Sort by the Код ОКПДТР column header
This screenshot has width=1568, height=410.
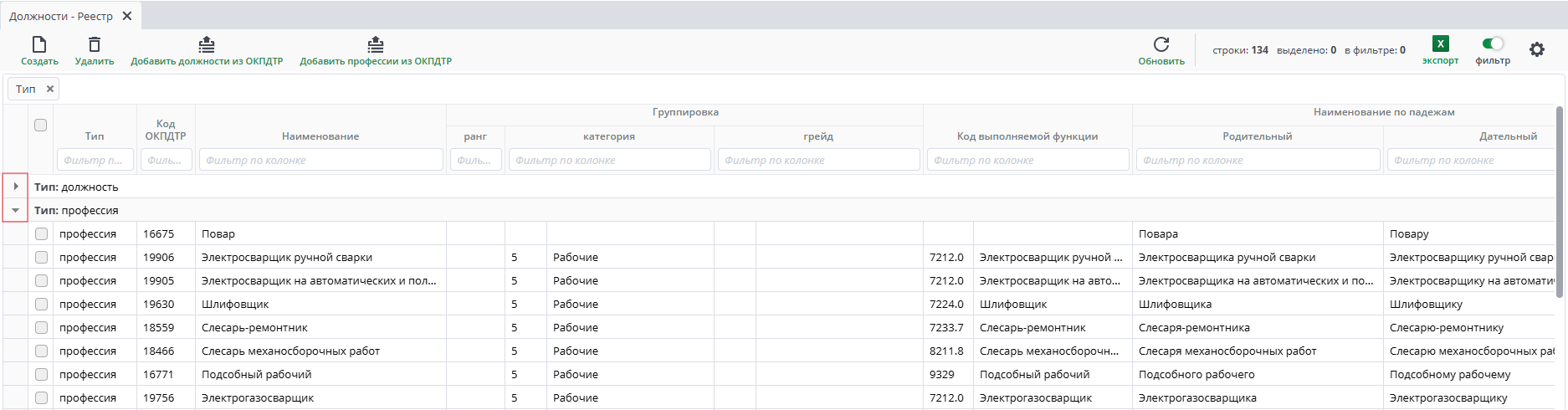point(166,130)
